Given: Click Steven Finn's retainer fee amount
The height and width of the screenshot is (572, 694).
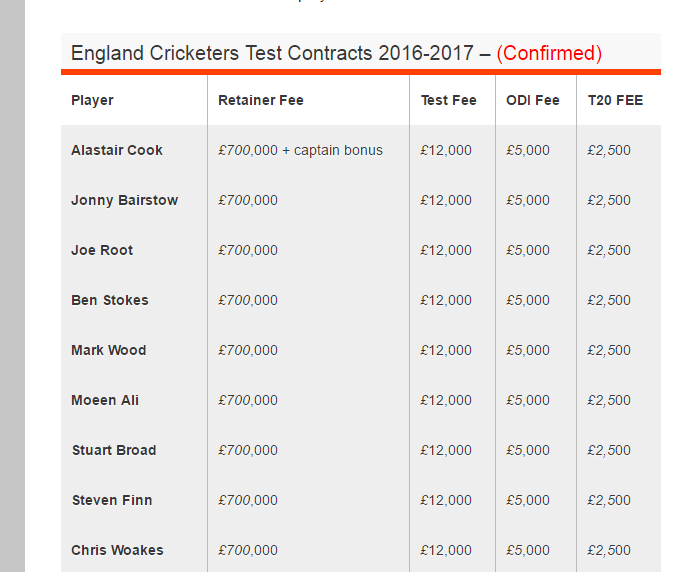Looking at the screenshot, I should click(247, 500).
